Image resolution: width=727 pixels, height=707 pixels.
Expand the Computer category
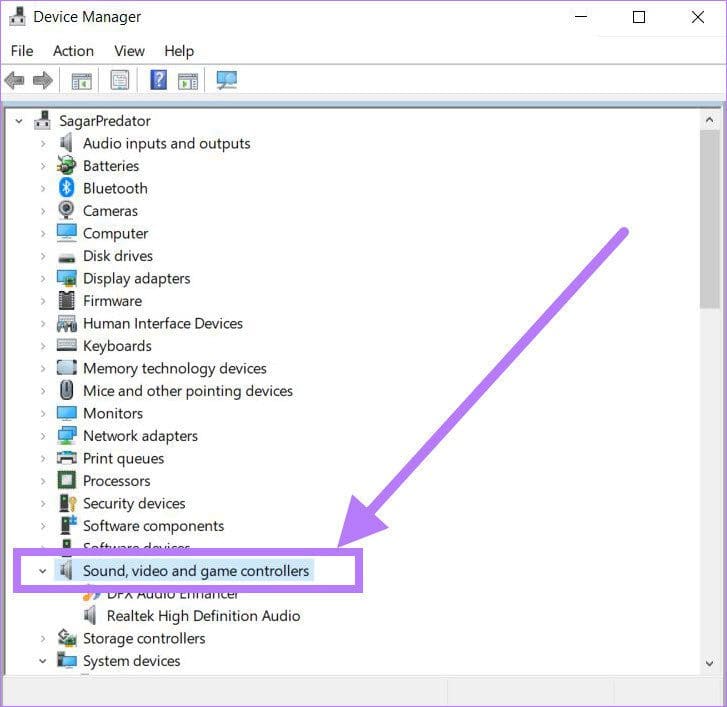[x=43, y=234]
